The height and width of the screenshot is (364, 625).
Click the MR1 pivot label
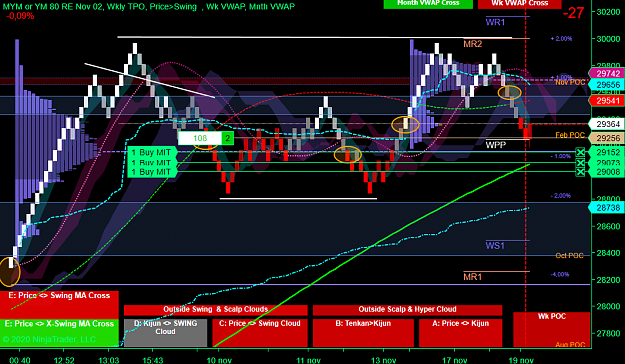pyautogui.click(x=472, y=277)
